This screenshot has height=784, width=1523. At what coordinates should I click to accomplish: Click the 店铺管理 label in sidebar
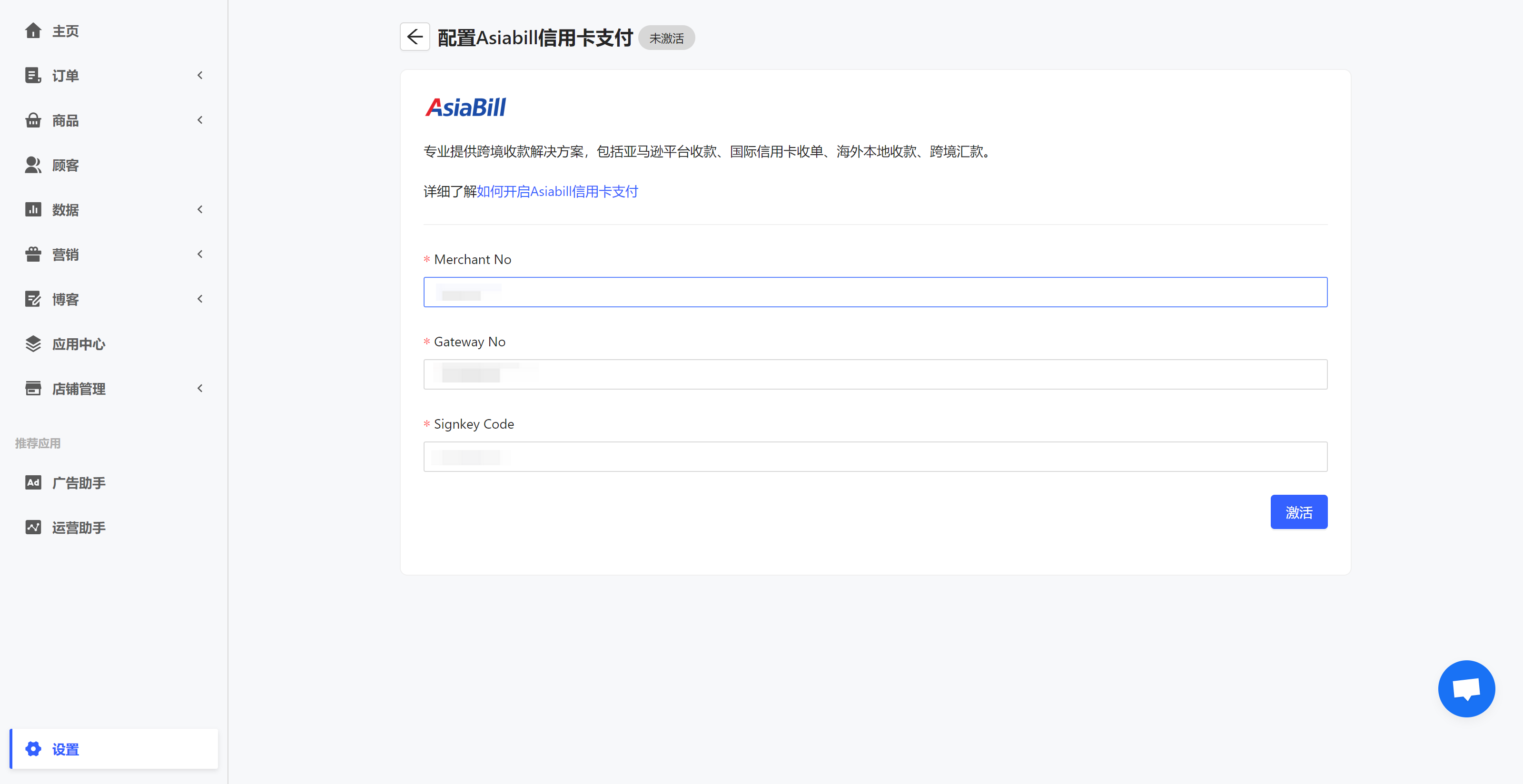pyautogui.click(x=79, y=389)
